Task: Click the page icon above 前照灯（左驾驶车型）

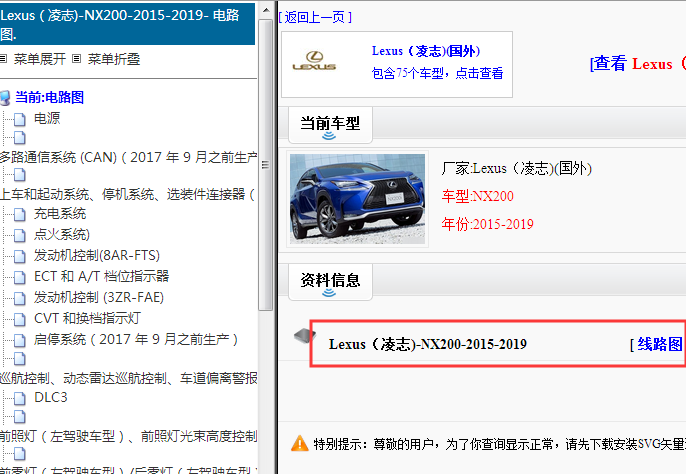Action: (x=19, y=417)
